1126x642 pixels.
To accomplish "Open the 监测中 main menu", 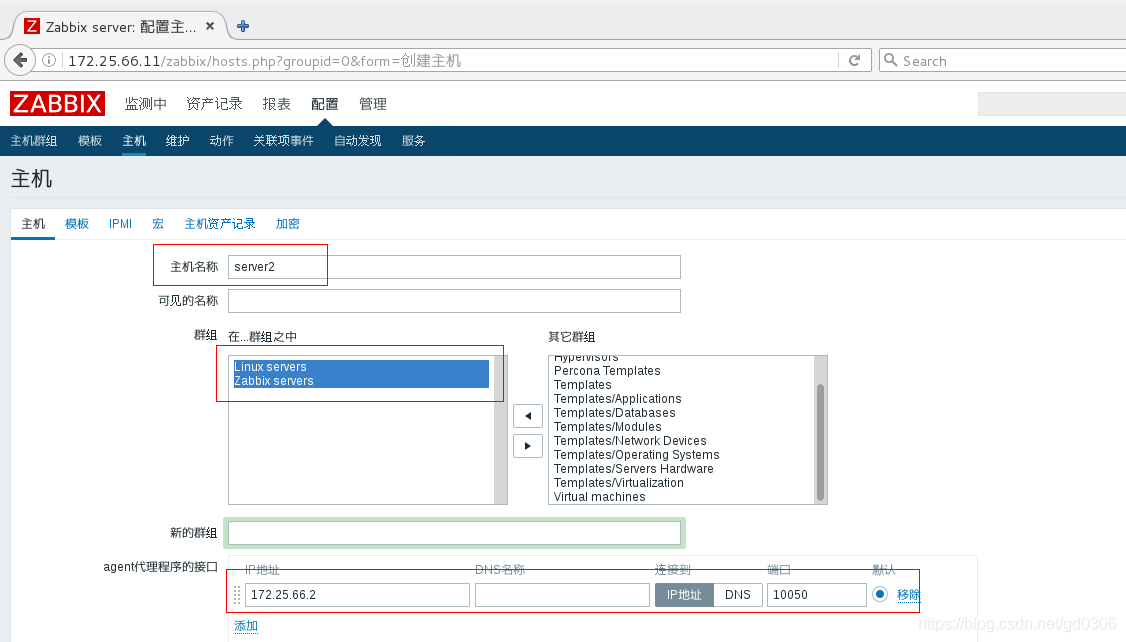I will pos(145,104).
